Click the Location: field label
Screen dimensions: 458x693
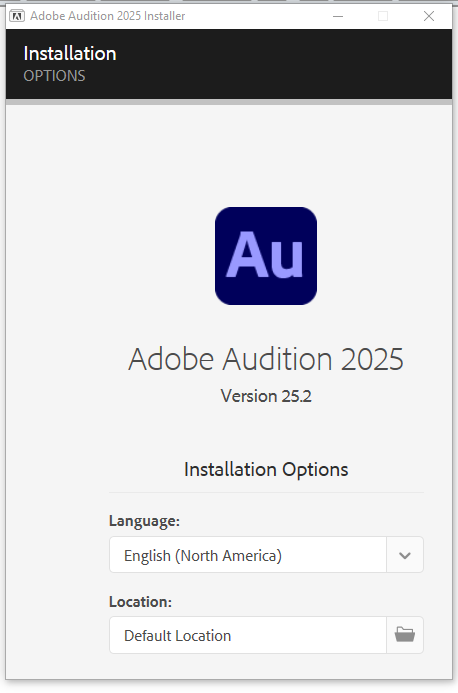[141, 602]
